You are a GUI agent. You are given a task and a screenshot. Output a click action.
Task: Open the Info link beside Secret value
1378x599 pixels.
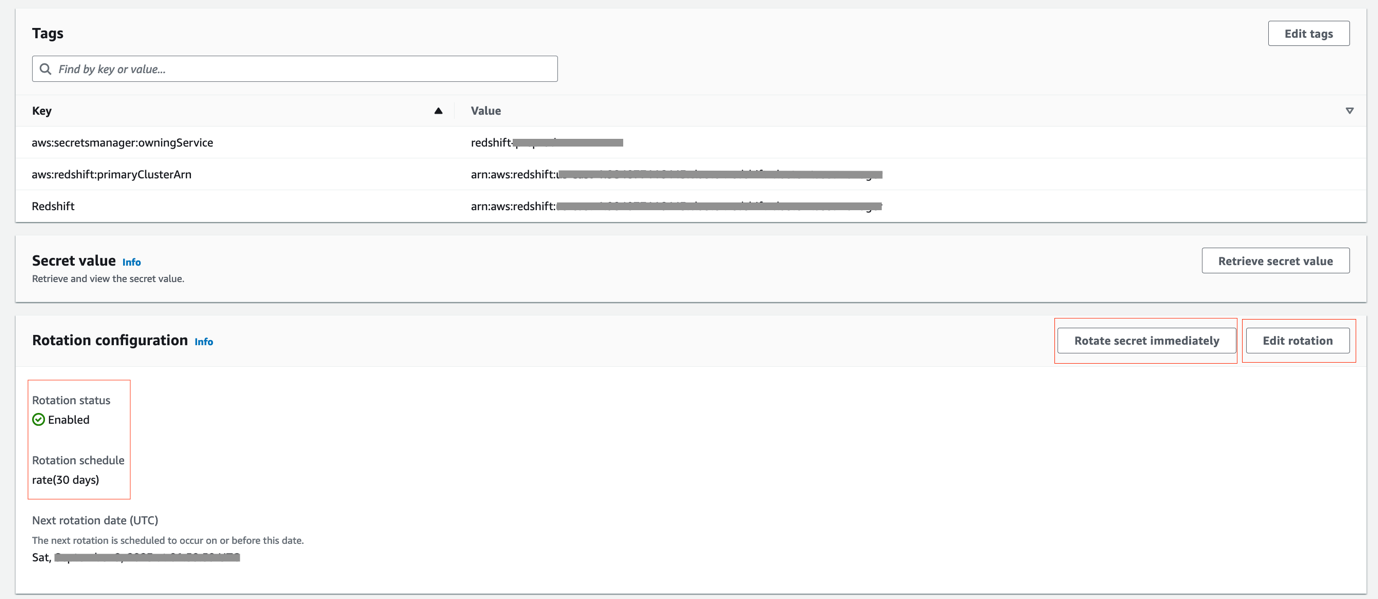pos(131,262)
